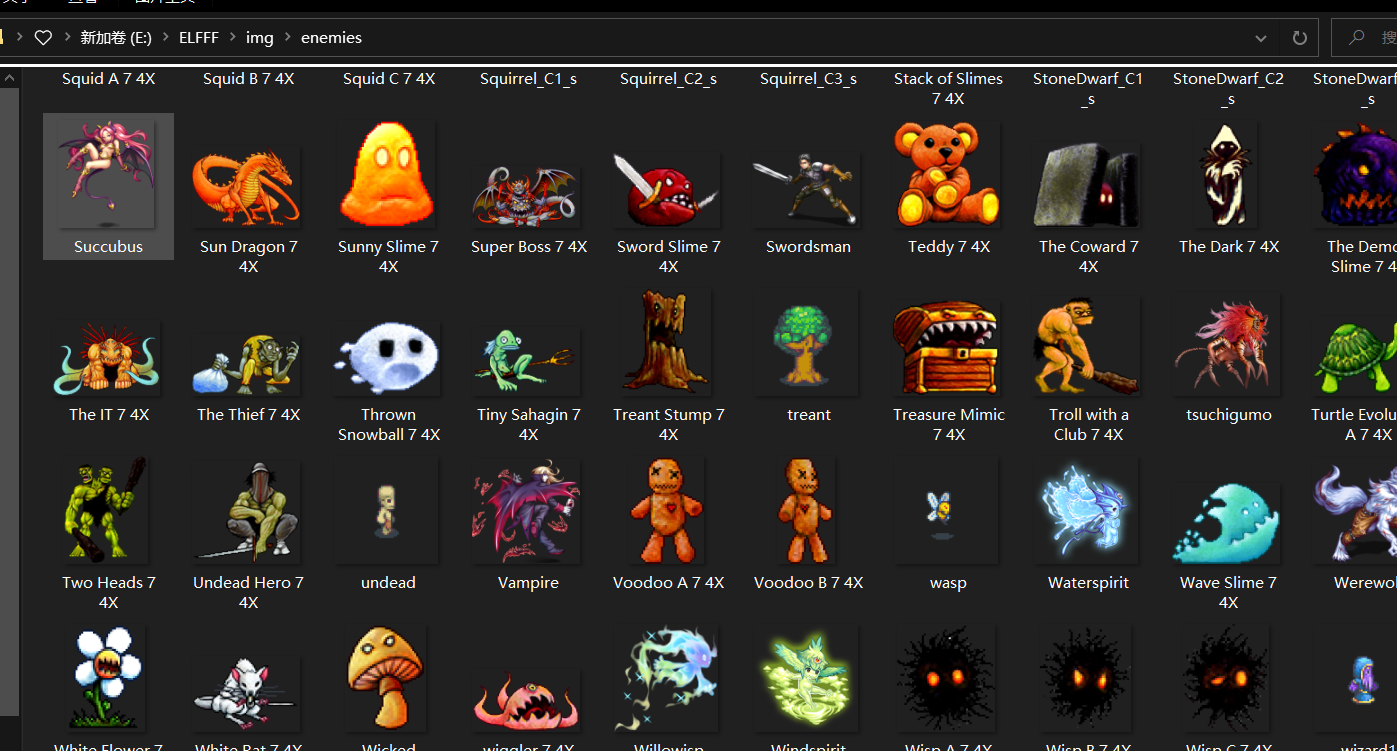1397x751 pixels.
Task: Click the Stack of Slimes 7 4X filename
Action: coord(948,88)
